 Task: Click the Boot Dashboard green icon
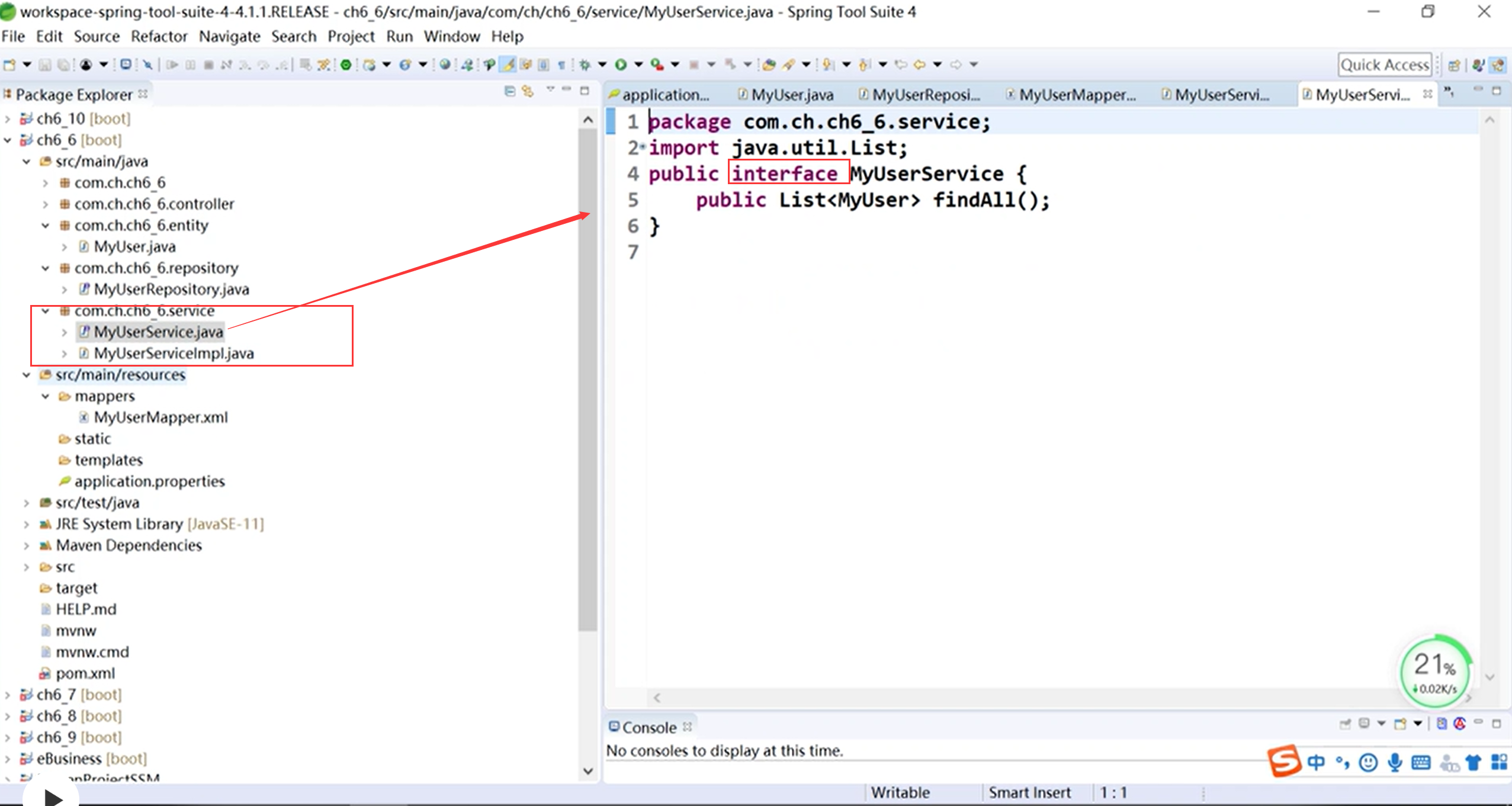point(346,65)
